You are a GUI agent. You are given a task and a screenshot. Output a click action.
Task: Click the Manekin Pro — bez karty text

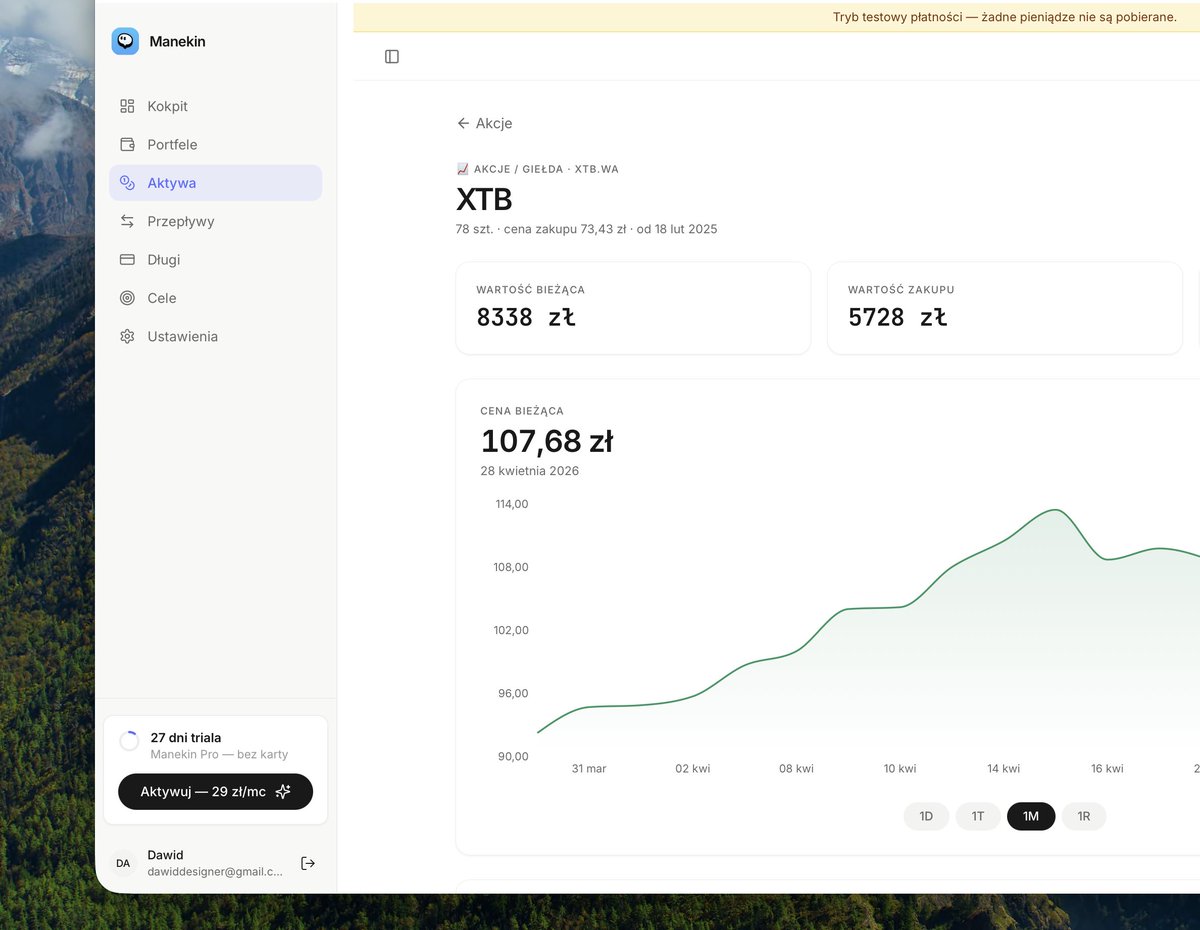point(219,755)
